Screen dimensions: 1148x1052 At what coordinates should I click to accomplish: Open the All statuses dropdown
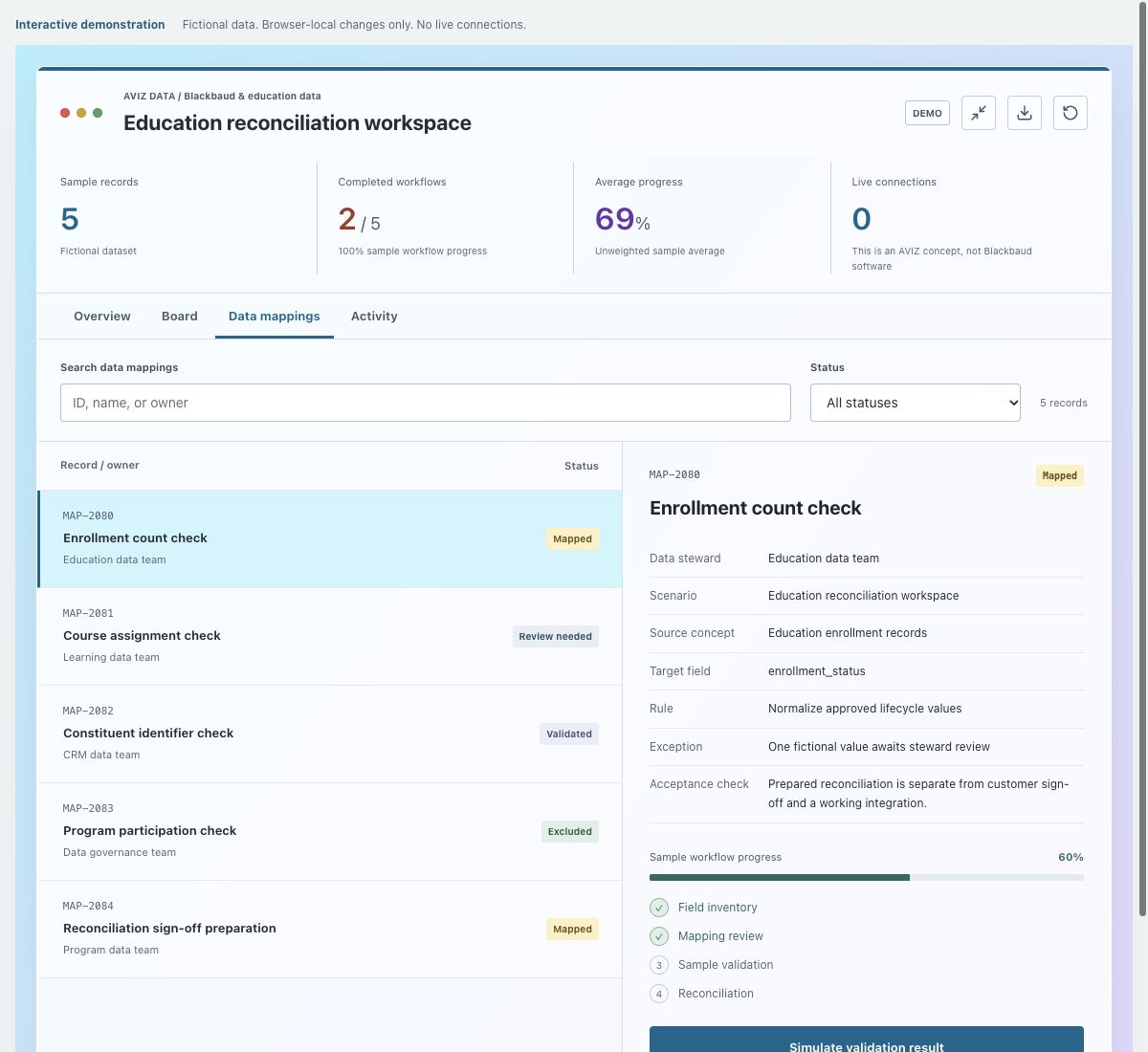pos(916,403)
